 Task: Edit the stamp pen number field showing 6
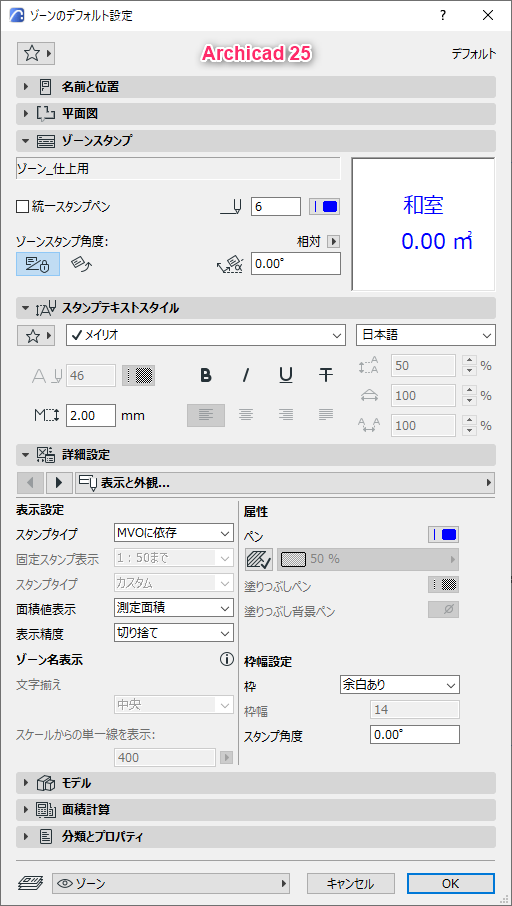click(276, 206)
